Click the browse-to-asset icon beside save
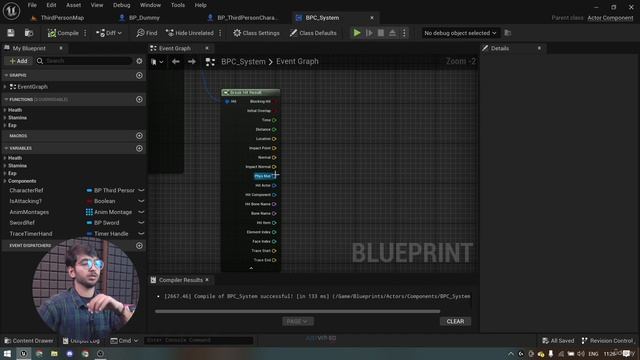Screen dimensions: 640x360 click(29, 33)
